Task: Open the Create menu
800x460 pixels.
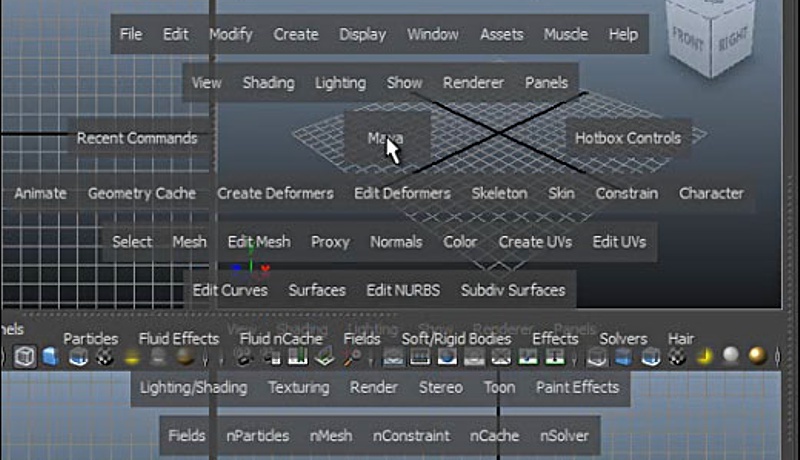Action: (296, 34)
